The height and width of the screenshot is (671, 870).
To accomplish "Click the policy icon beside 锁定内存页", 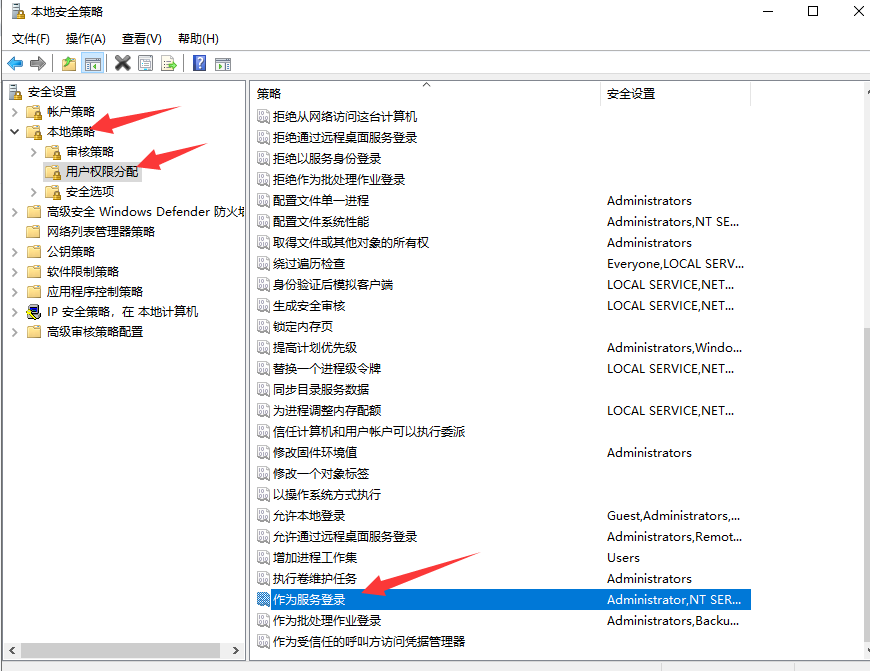I will click(263, 326).
